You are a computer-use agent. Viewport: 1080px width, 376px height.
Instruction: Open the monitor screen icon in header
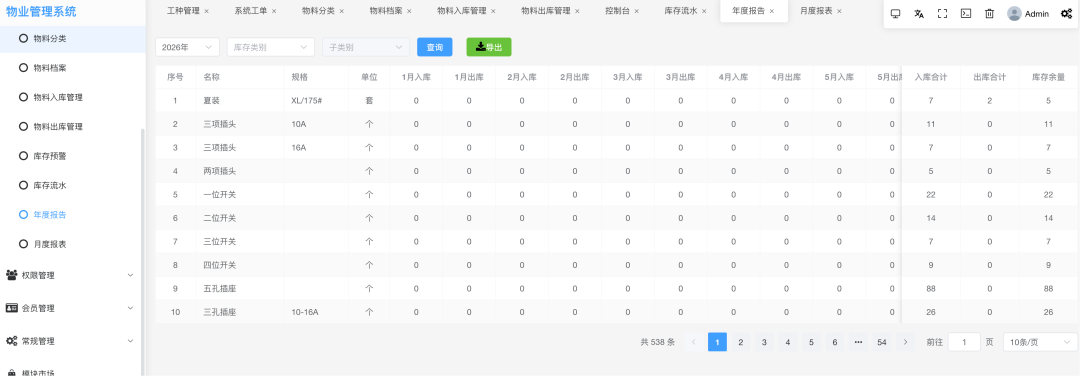(895, 14)
